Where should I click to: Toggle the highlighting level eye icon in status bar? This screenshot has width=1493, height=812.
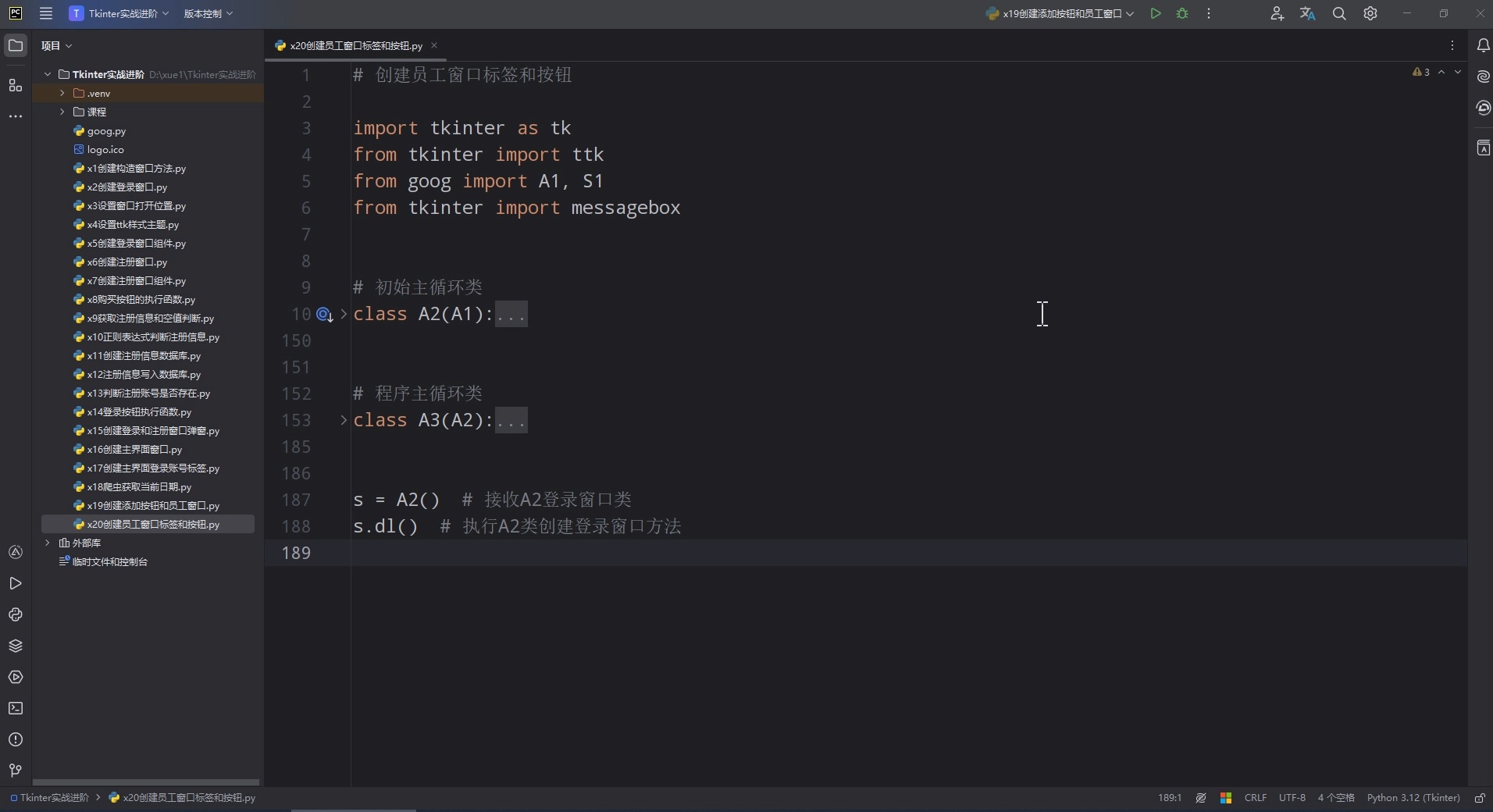pyautogui.click(x=1200, y=798)
